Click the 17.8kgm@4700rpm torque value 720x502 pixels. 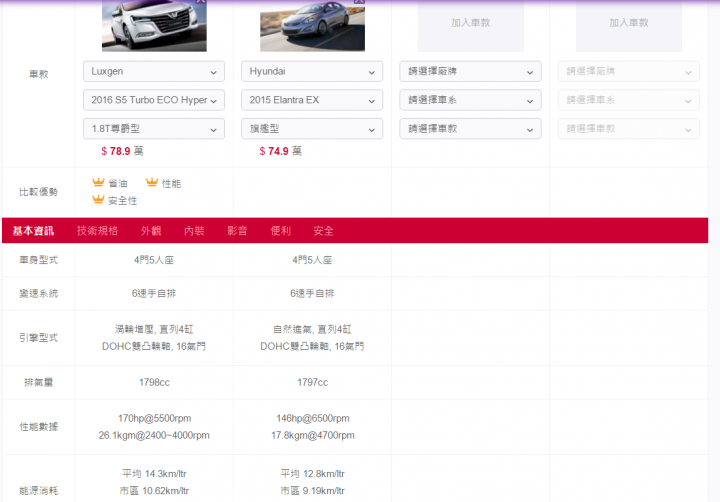click(313, 435)
